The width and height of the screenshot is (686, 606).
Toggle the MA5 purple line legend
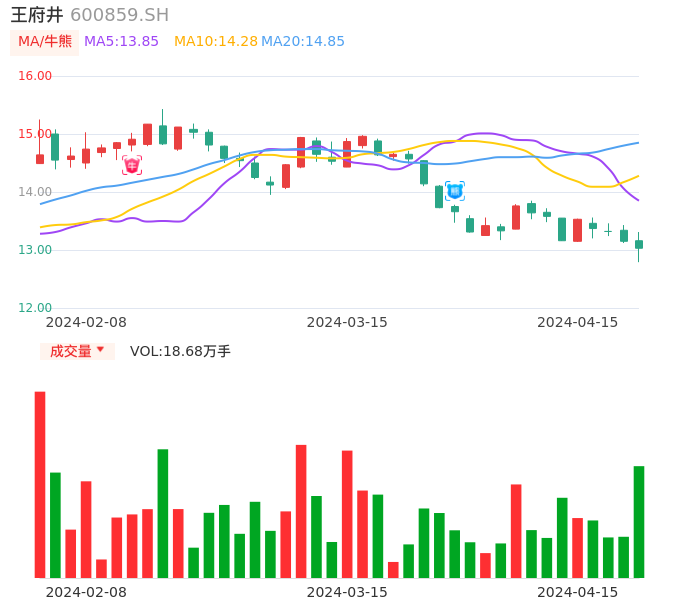click(121, 42)
